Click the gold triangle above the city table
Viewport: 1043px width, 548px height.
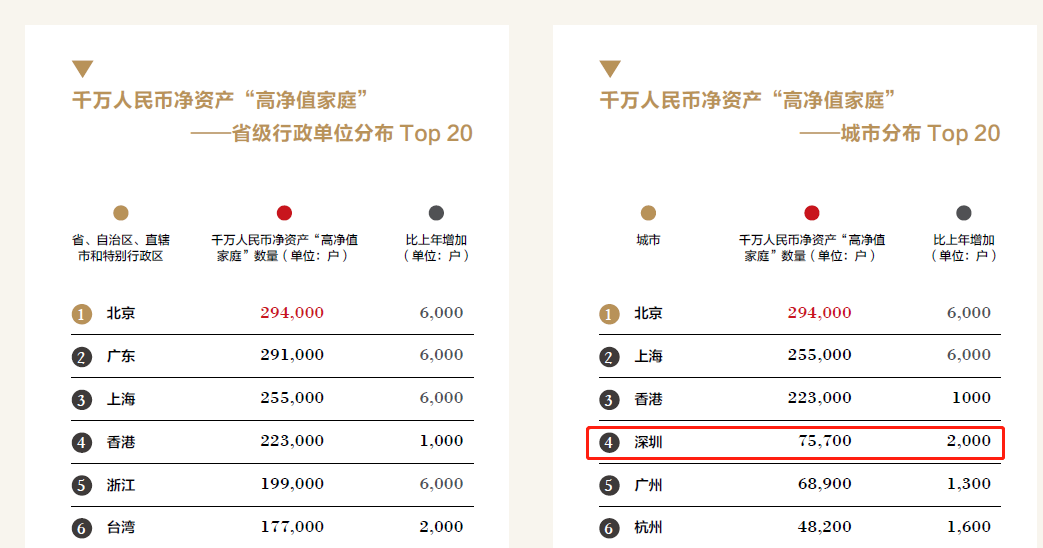(x=610, y=68)
